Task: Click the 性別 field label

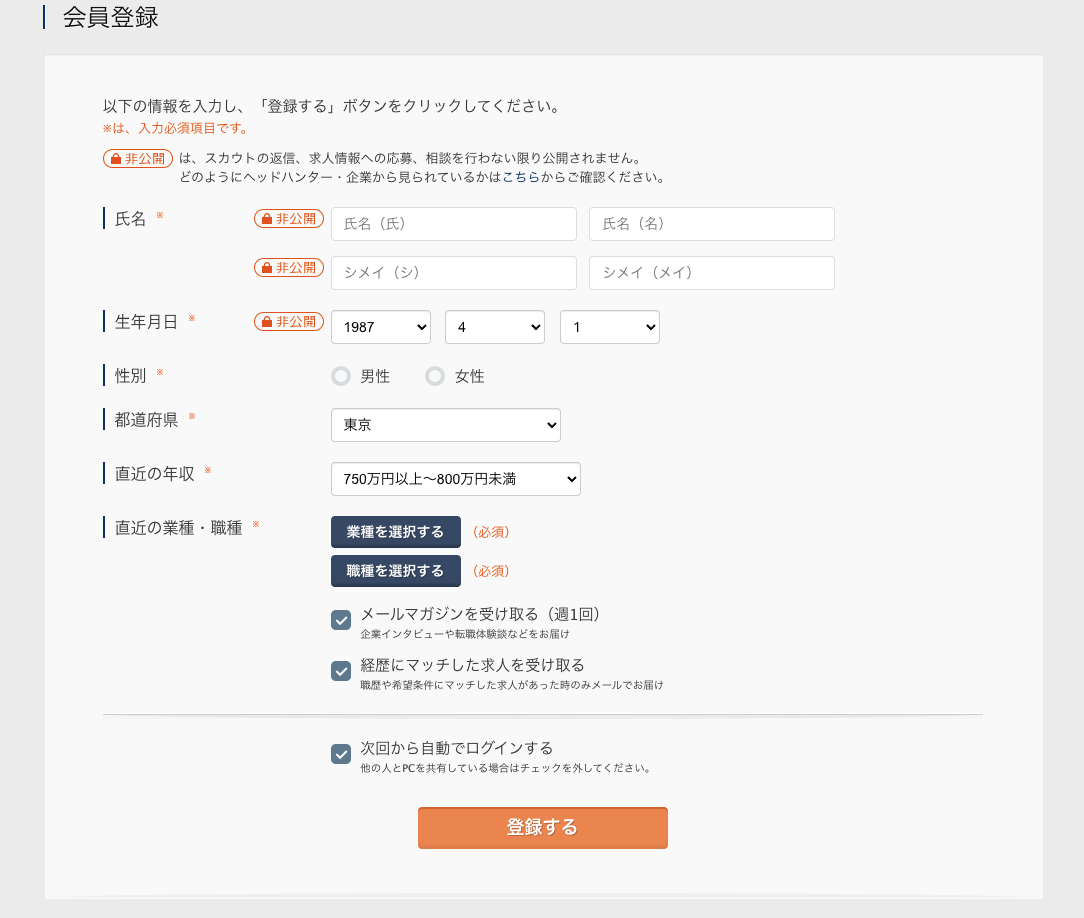Action: (130, 376)
